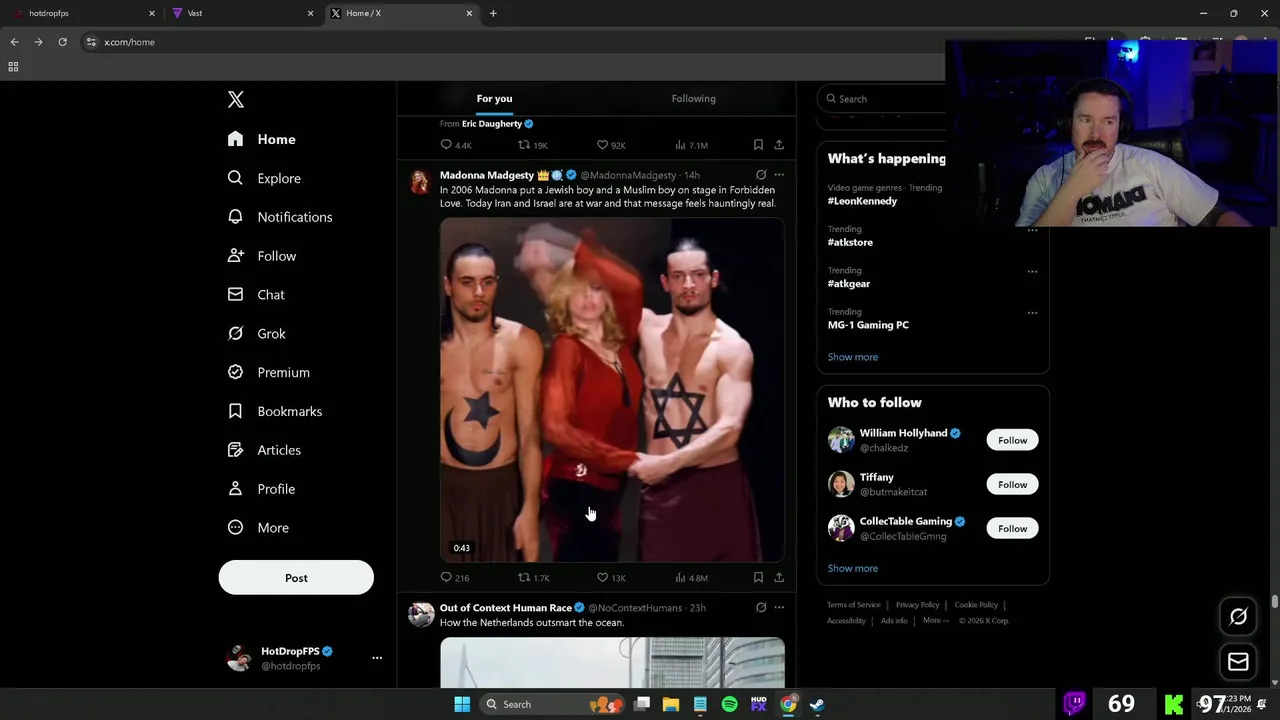The height and width of the screenshot is (720, 1280).
Task: Open the Follow sidebar item
Action: coord(262,256)
